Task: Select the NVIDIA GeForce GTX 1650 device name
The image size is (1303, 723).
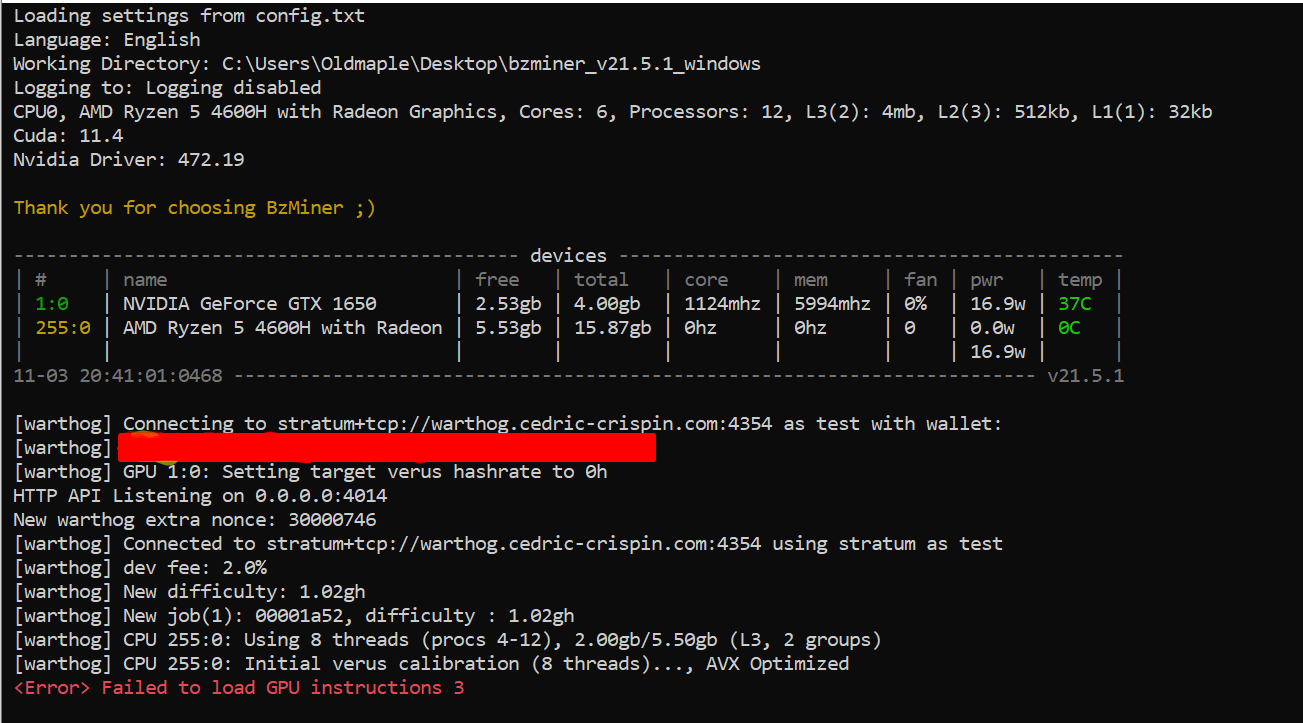Action: click(250, 304)
